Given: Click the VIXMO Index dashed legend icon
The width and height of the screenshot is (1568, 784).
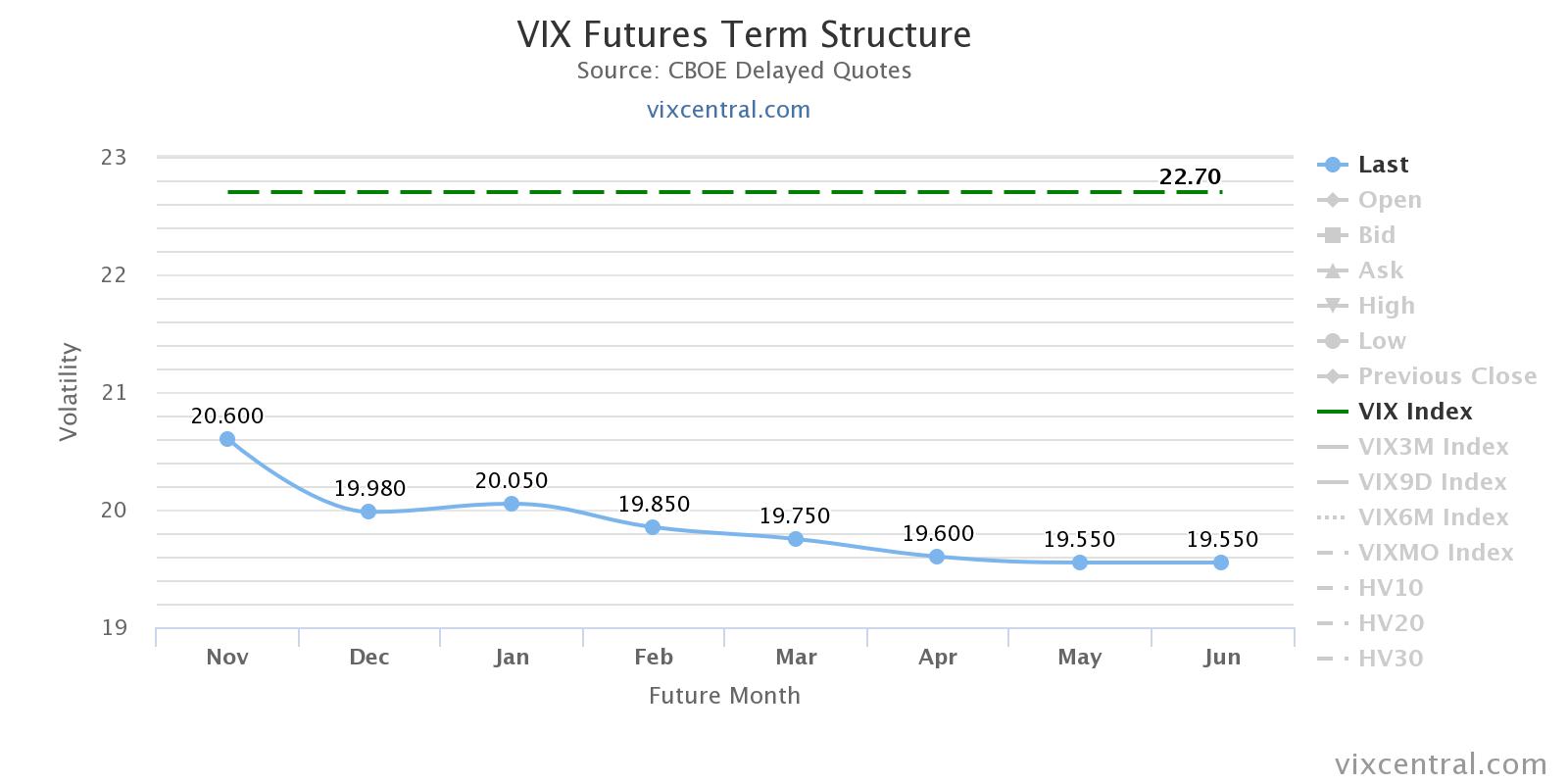Looking at the screenshot, I should pyautogui.click(x=1332, y=553).
